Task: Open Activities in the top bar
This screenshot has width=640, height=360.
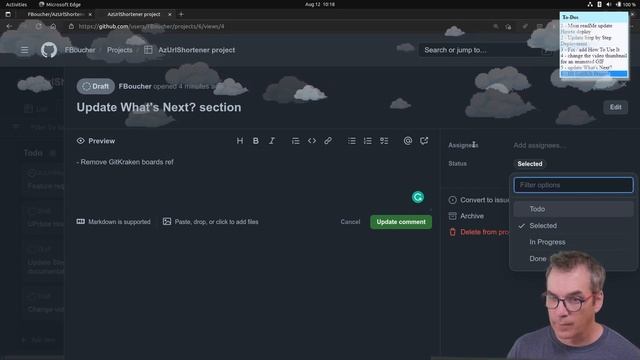Action: pyautogui.click(x=16, y=4)
